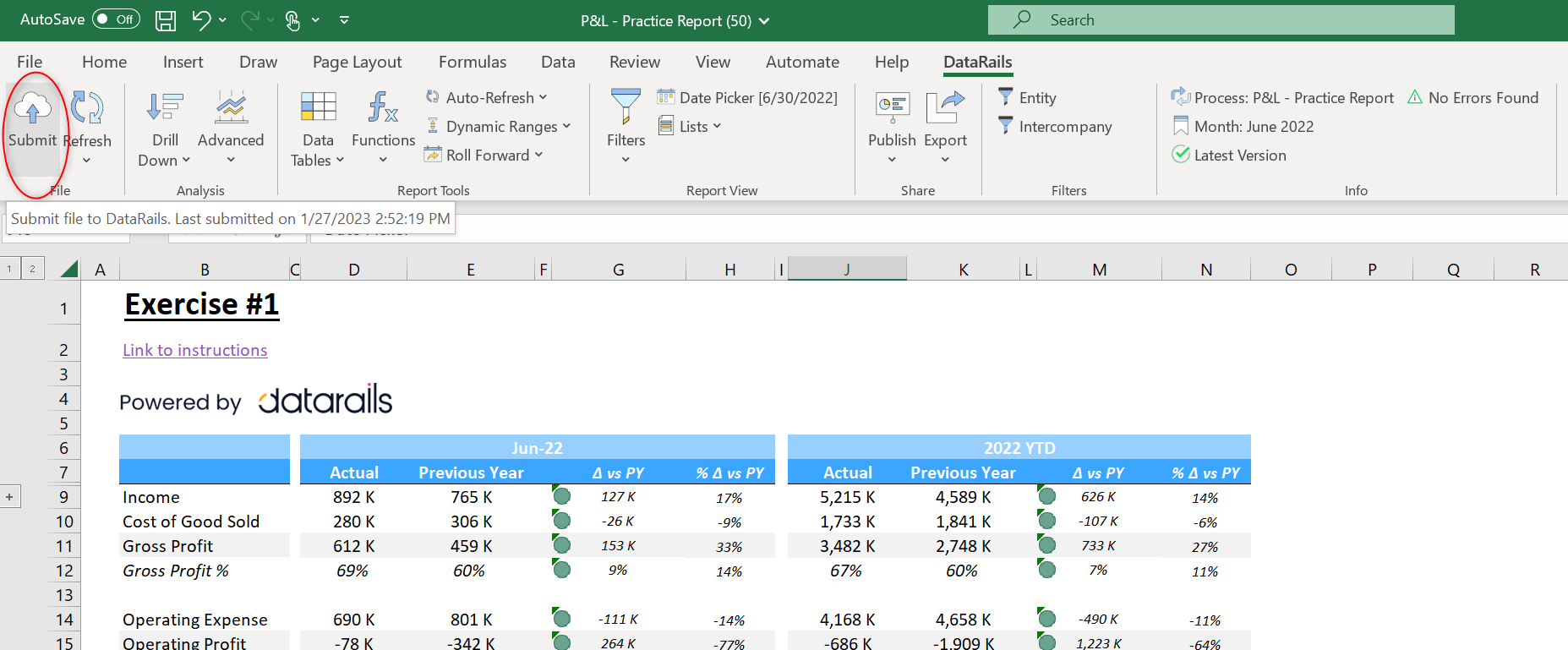Click the Undo arrow icon

coord(201,19)
